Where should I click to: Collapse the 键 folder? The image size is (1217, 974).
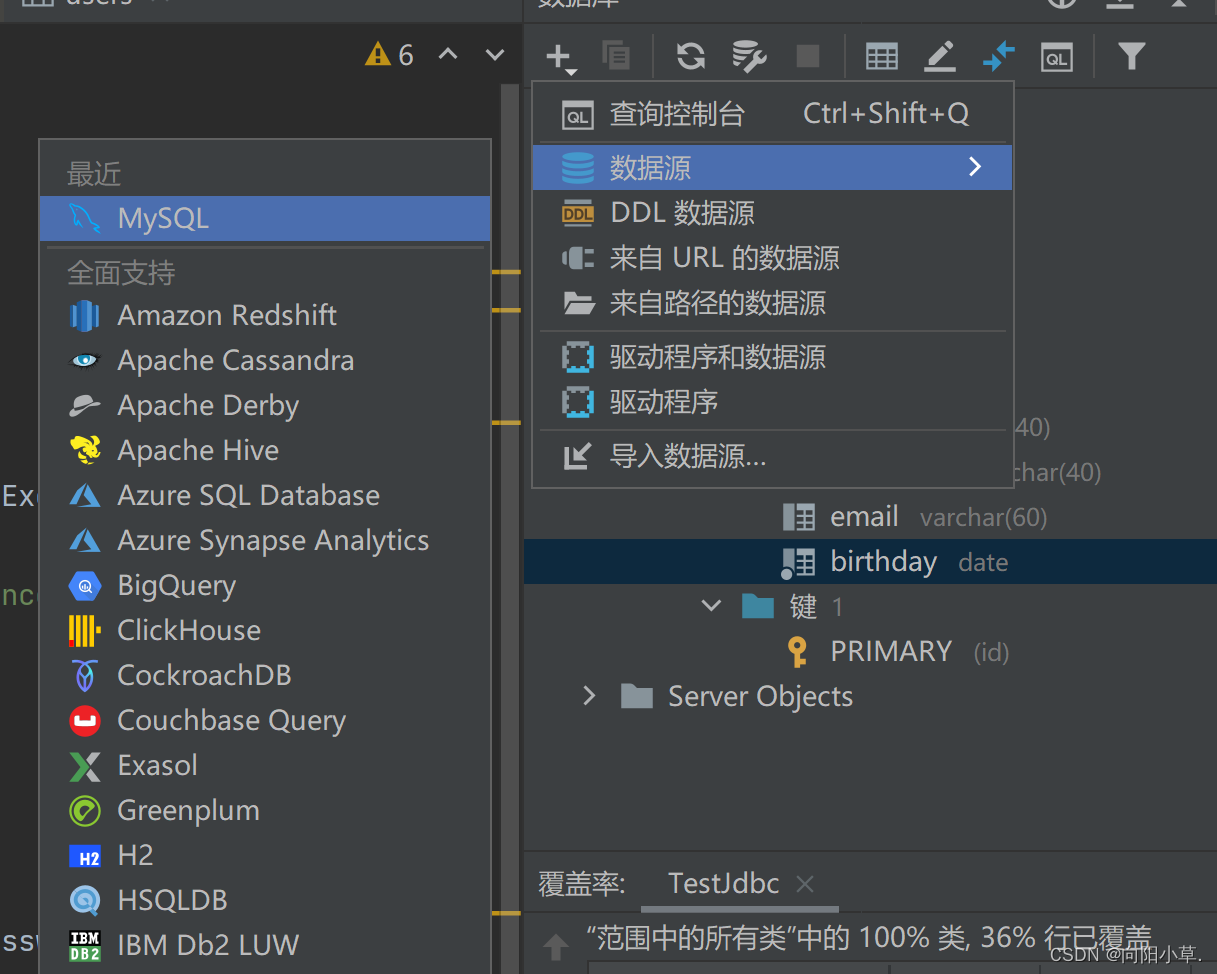click(x=711, y=606)
